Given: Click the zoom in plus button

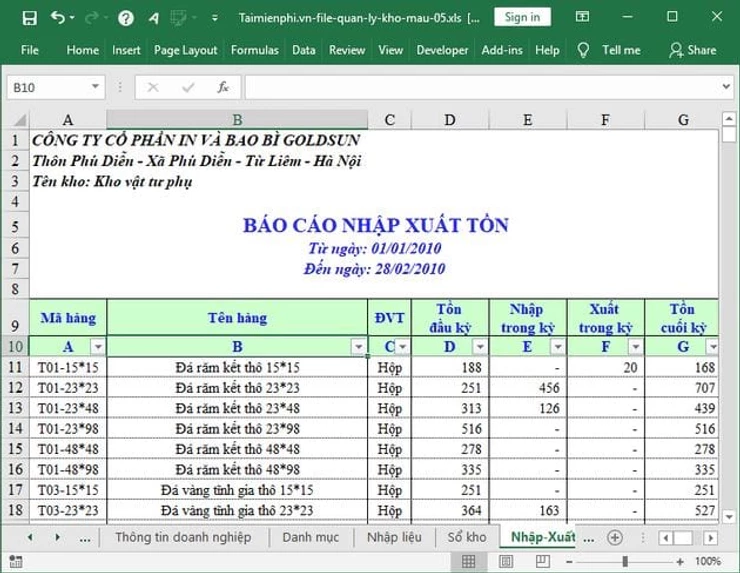Looking at the screenshot, I should click(680, 562).
